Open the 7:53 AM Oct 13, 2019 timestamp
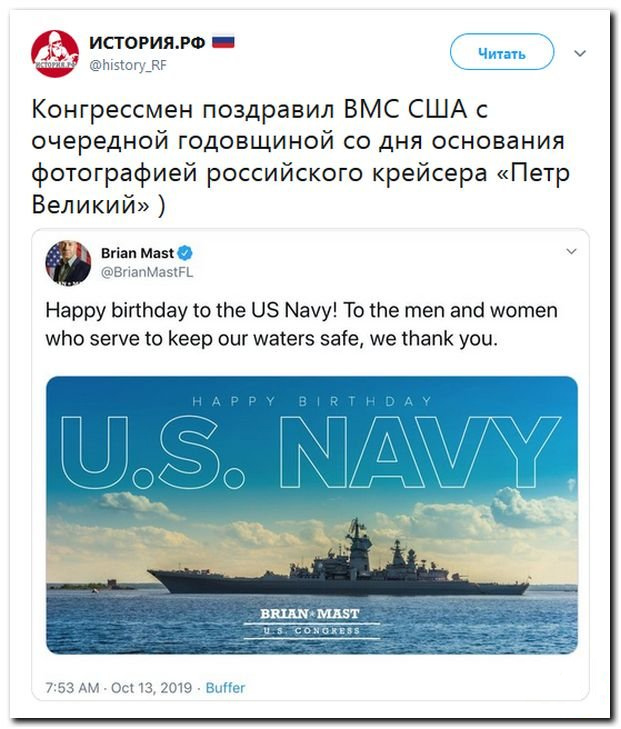Image resolution: width=621 pixels, height=729 pixels. 119,688
